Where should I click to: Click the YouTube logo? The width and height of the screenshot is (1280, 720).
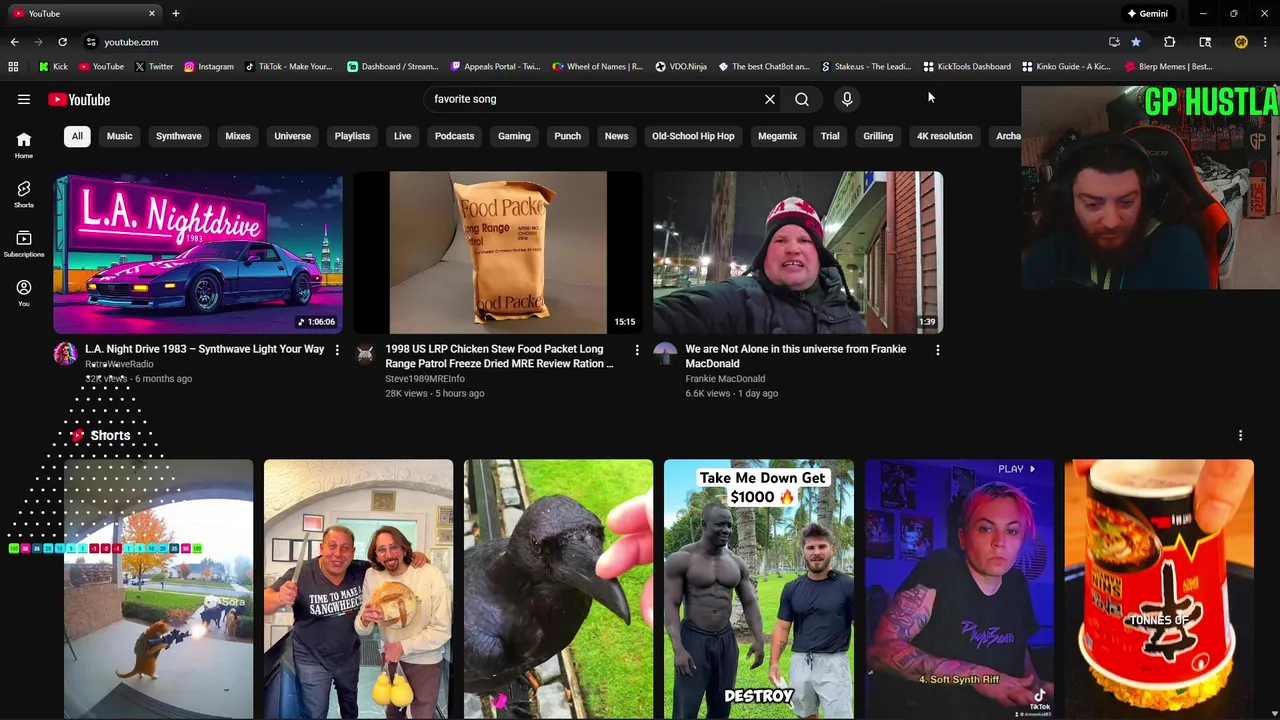[79, 99]
